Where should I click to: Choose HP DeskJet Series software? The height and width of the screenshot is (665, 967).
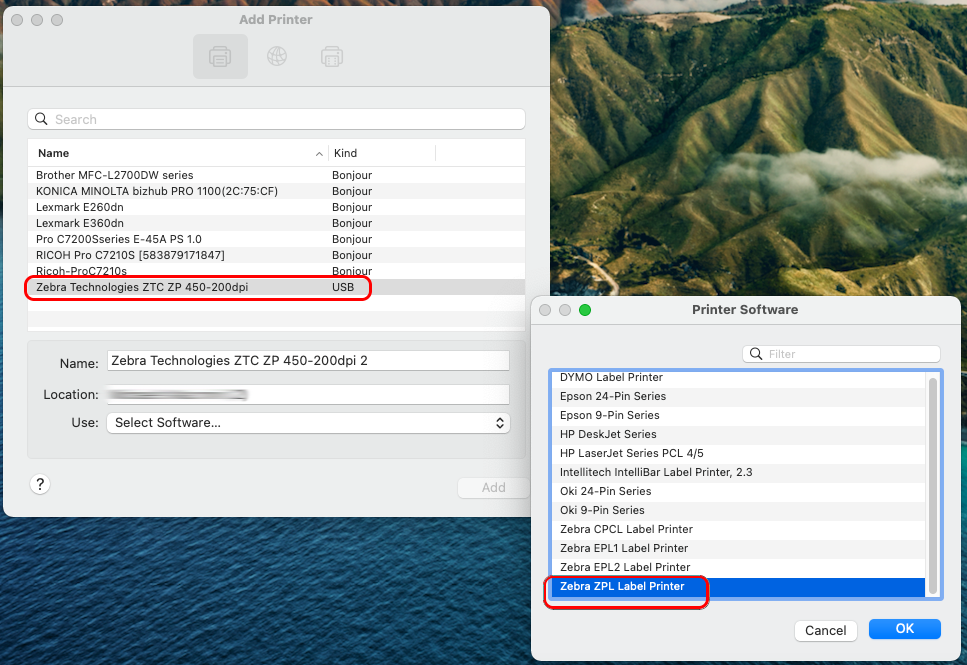point(738,434)
